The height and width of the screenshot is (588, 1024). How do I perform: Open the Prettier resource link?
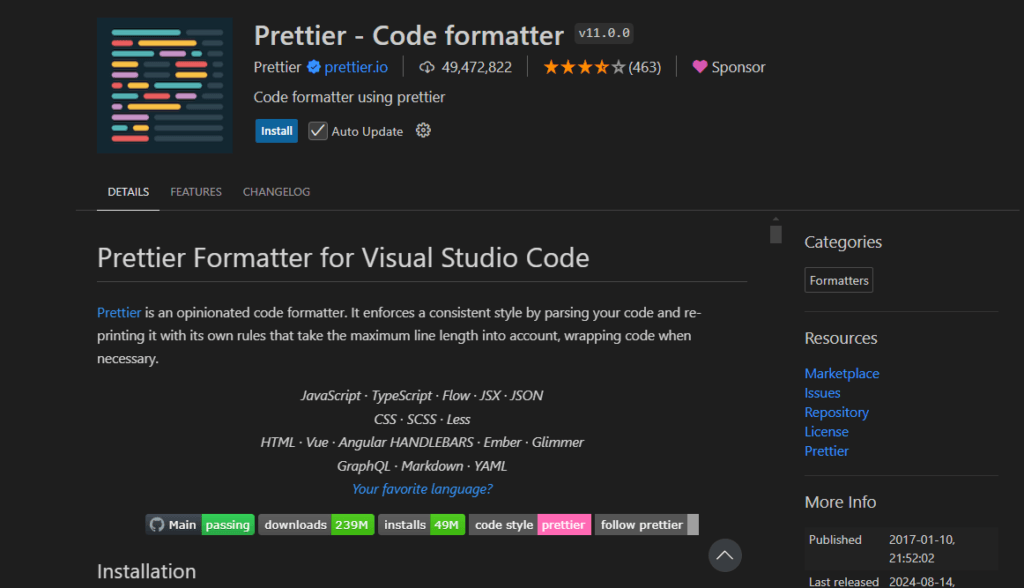[826, 451]
